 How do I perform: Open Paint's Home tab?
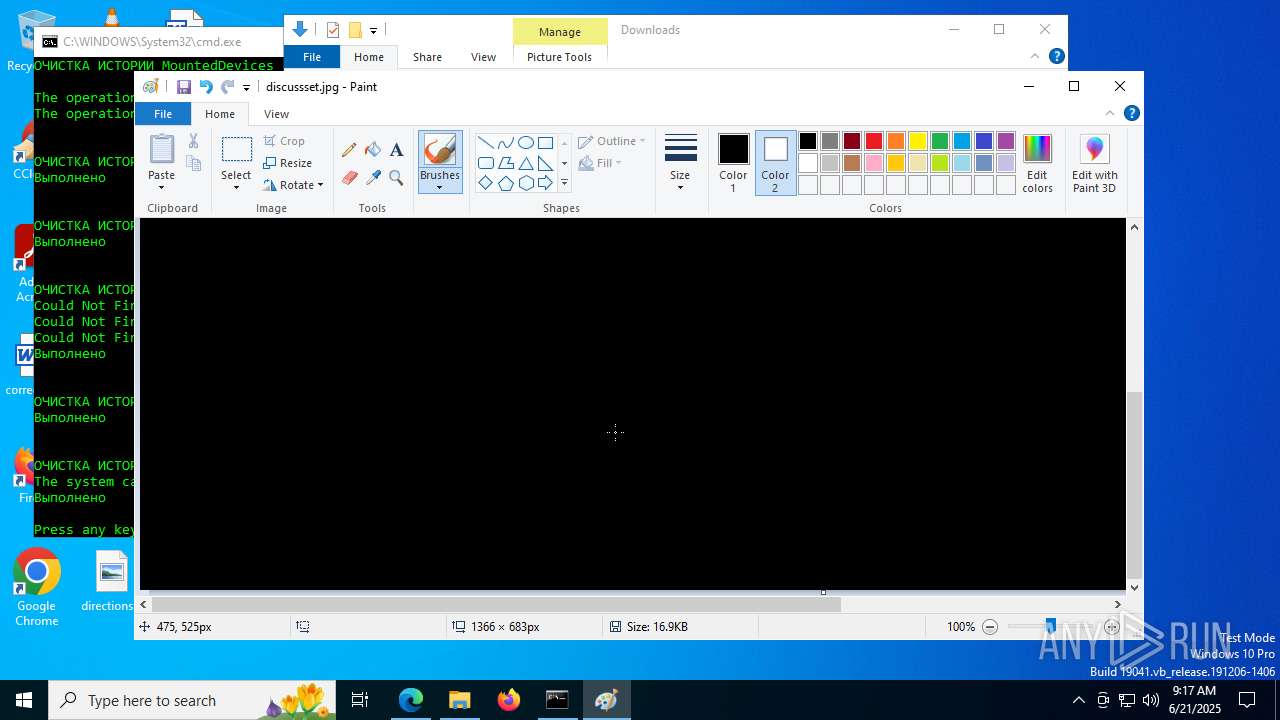[x=220, y=114]
